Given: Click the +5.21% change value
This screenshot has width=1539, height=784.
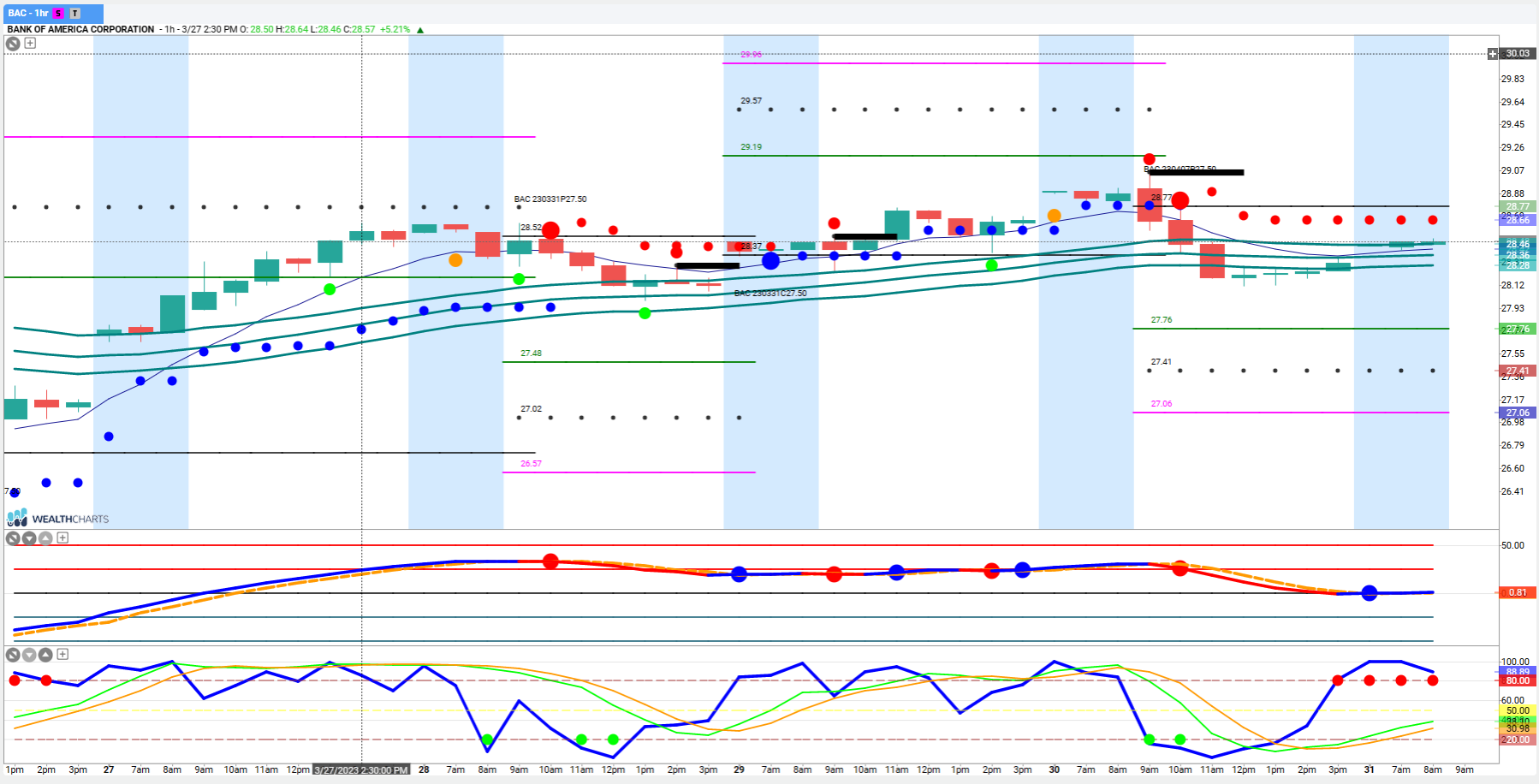Looking at the screenshot, I should coord(395,29).
